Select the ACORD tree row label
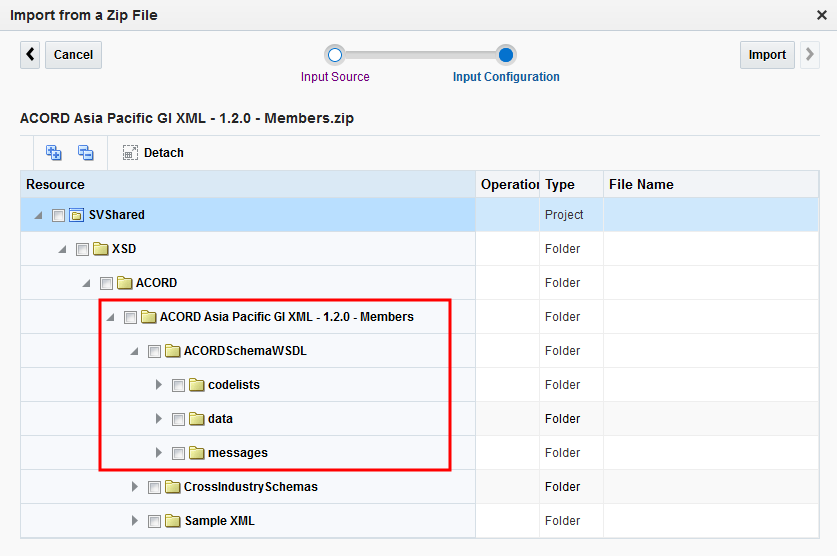This screenshot has height=556, width=837. [x=156, y=283]
